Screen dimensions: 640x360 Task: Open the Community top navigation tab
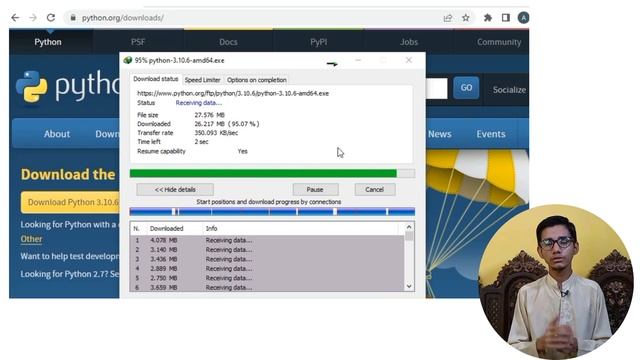click(499, 42)
